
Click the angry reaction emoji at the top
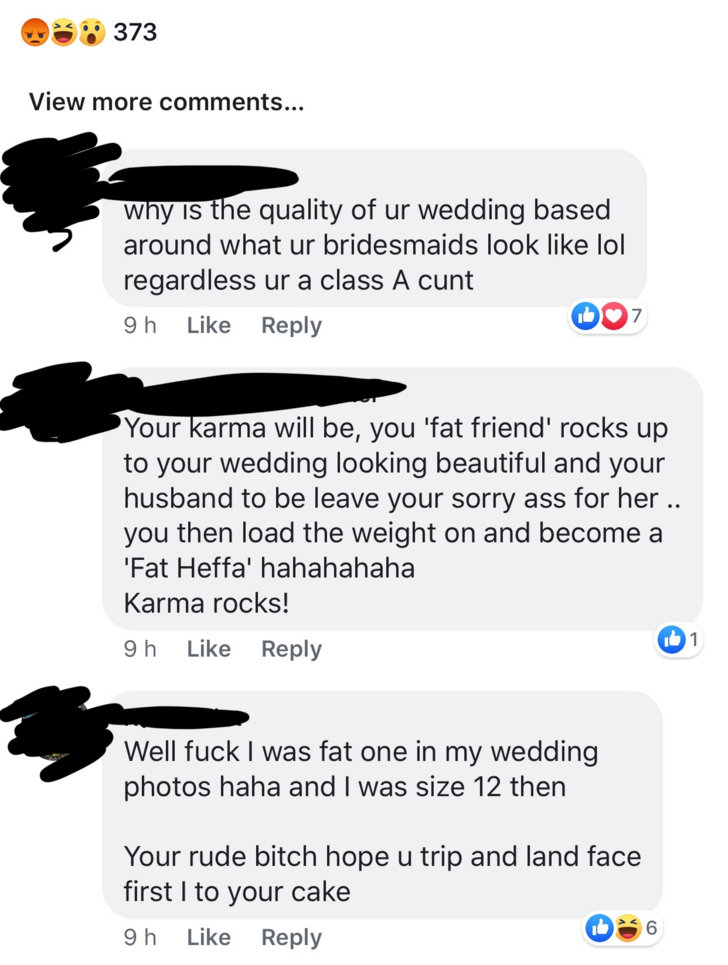(x=34, y=33)
